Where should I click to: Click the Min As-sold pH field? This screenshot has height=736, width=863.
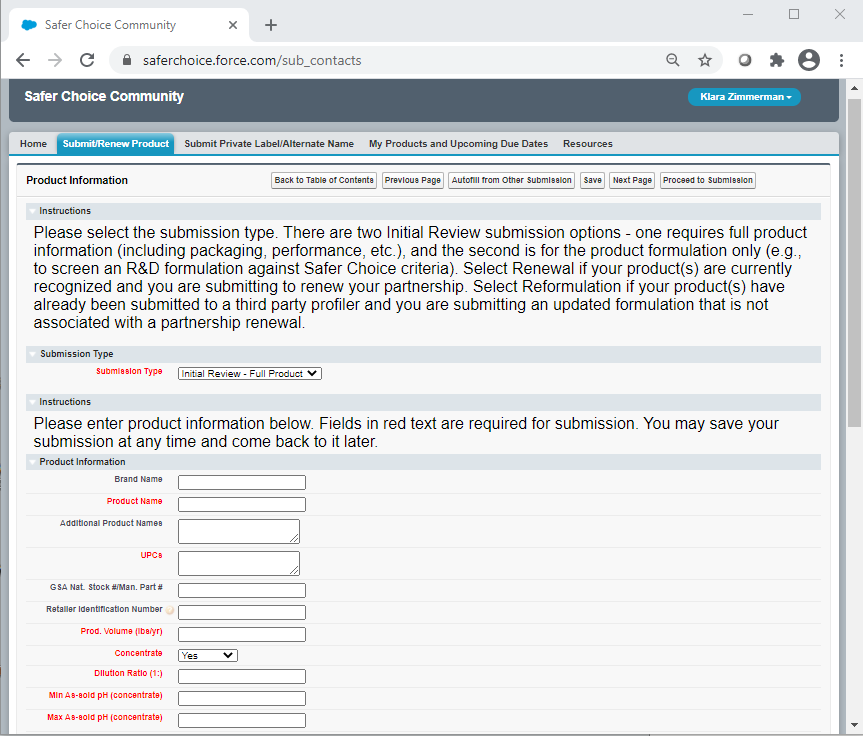[242, 699]
